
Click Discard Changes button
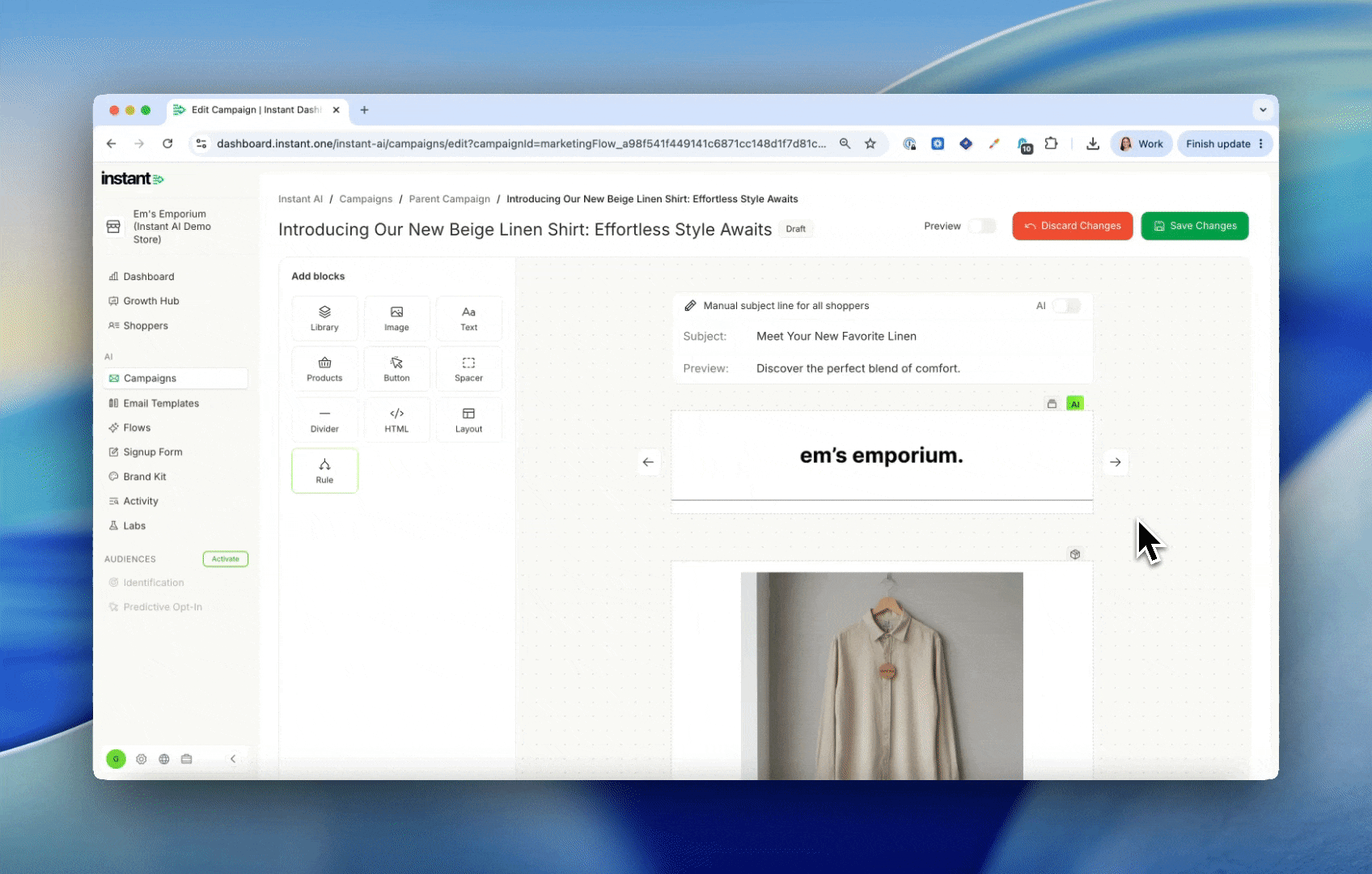pos(1072,226)
